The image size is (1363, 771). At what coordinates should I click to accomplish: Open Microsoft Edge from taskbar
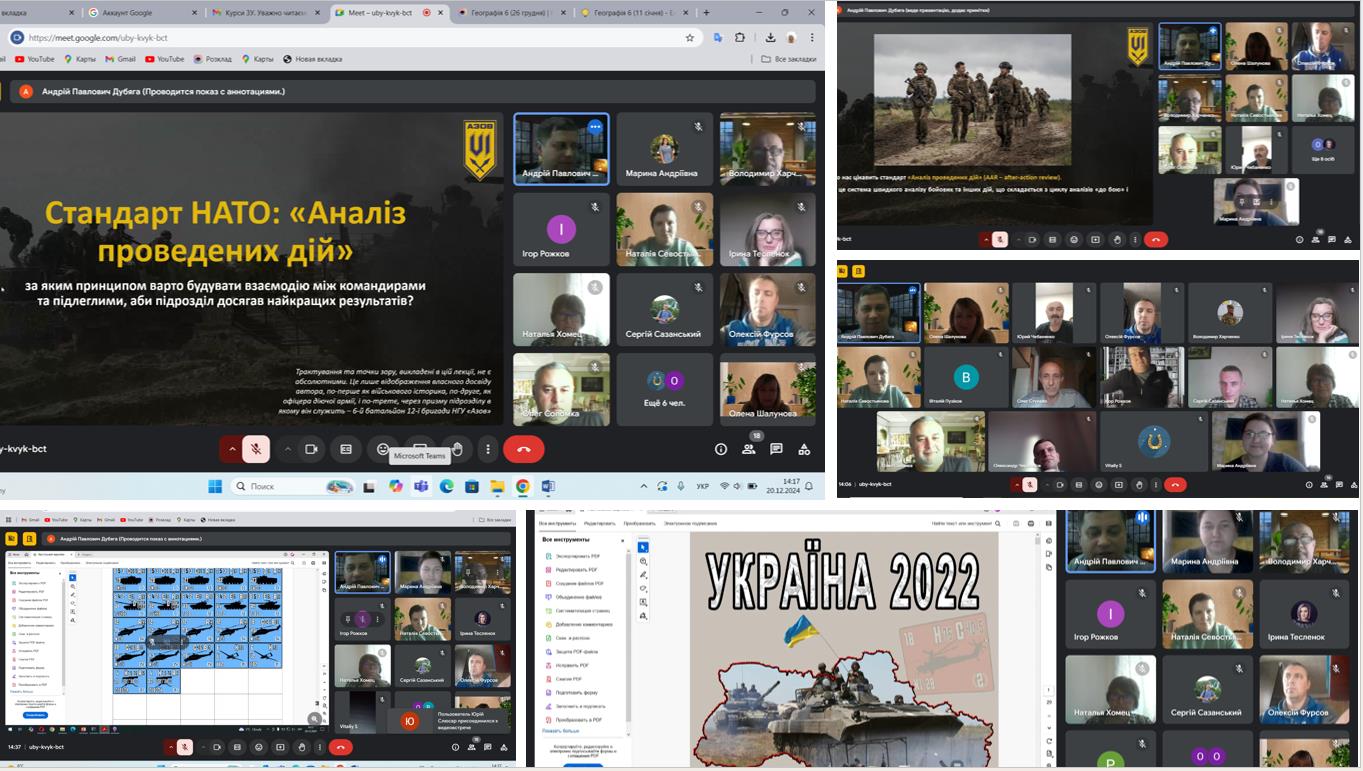click(x=446, y=486)
